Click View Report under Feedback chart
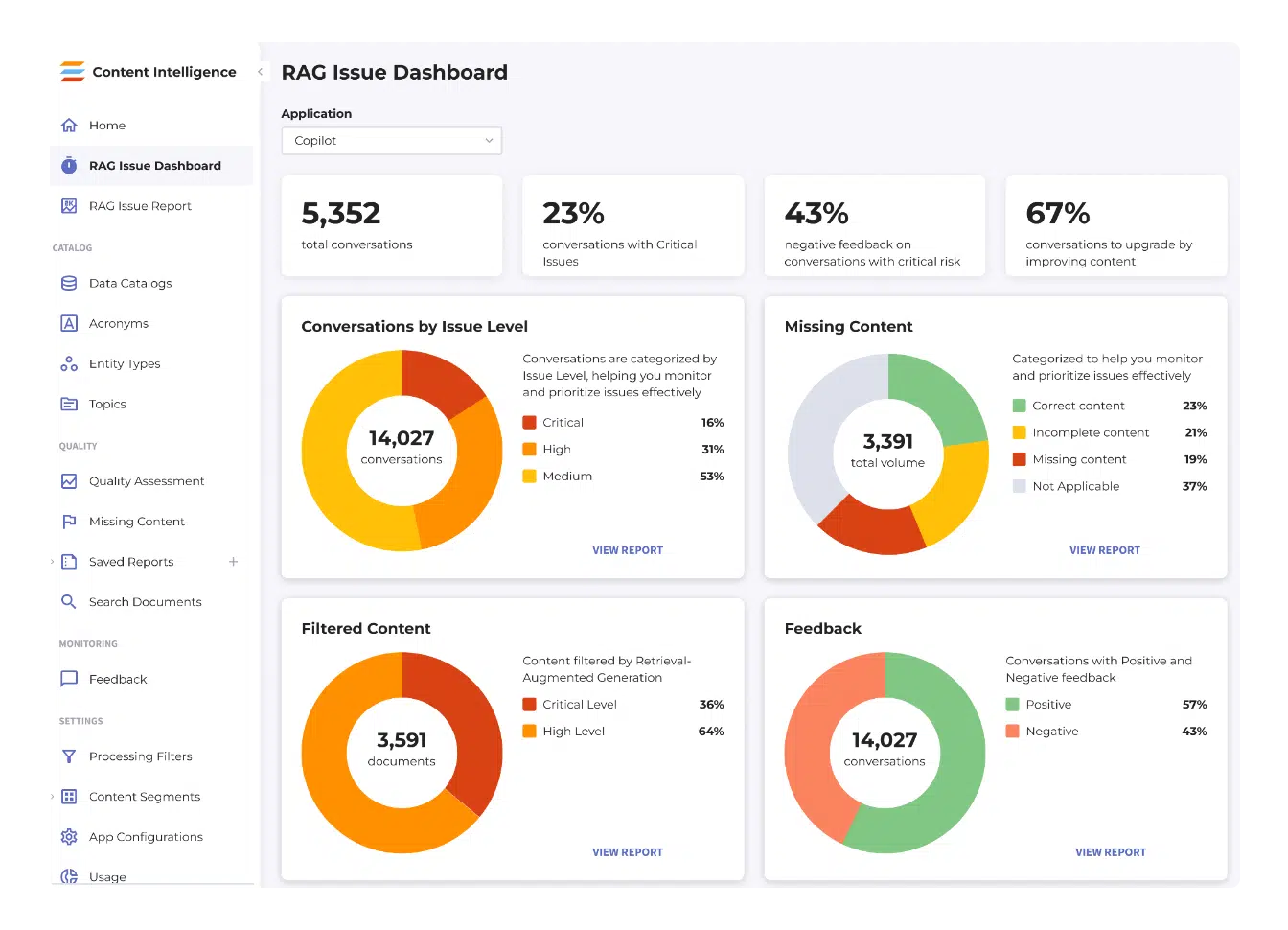The image size is (1288, 930). [x=1110, y=852]
